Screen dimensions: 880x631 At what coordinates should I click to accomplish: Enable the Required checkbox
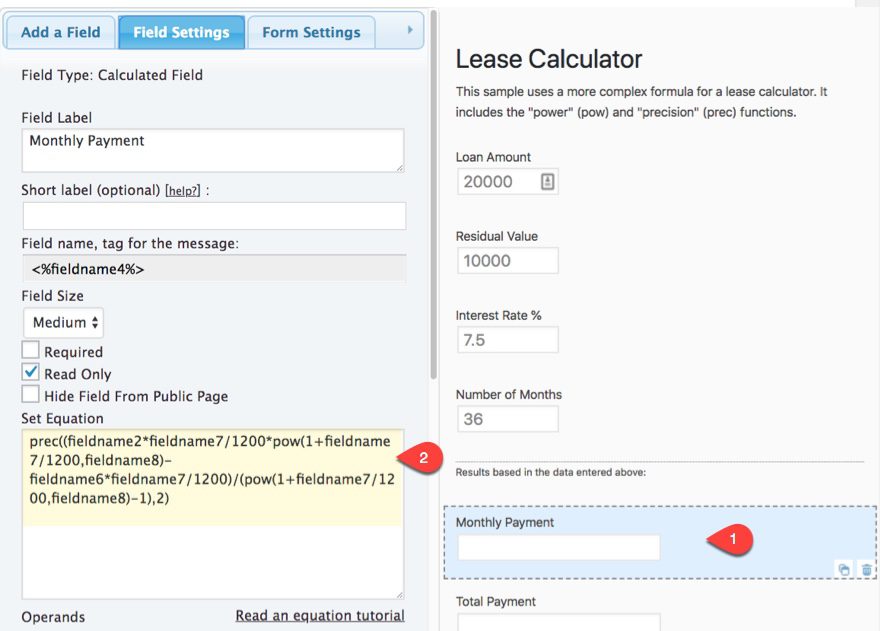click(30, 351)
